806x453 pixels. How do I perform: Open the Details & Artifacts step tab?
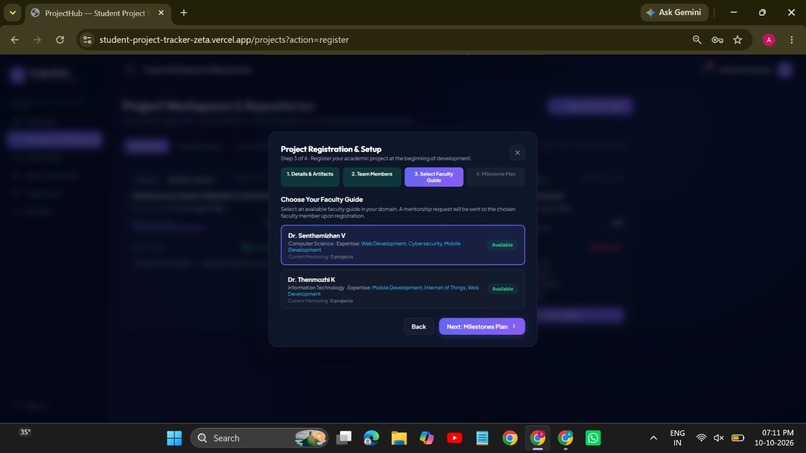point(310,177)
